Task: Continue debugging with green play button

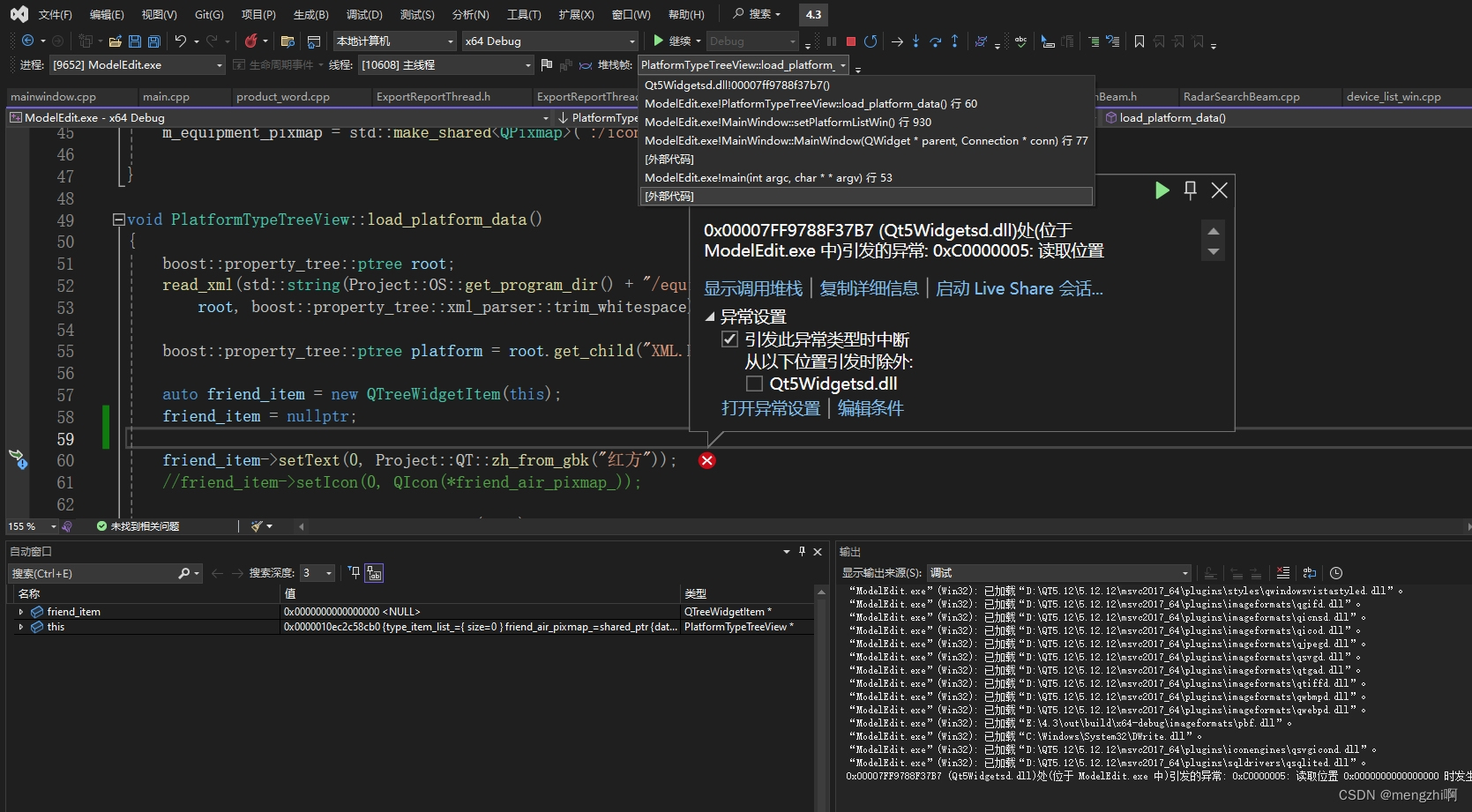Action: tap(658, 41)
